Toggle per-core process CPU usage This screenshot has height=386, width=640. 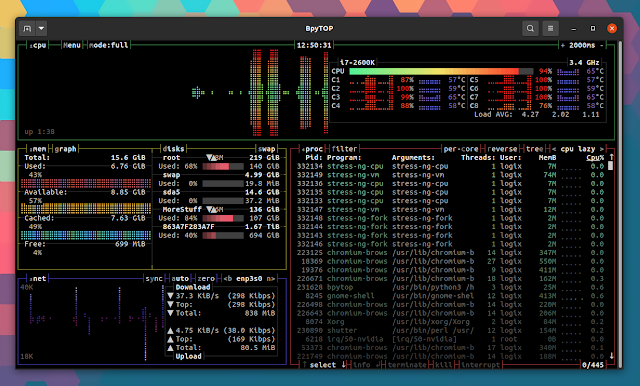pos(461,149)
